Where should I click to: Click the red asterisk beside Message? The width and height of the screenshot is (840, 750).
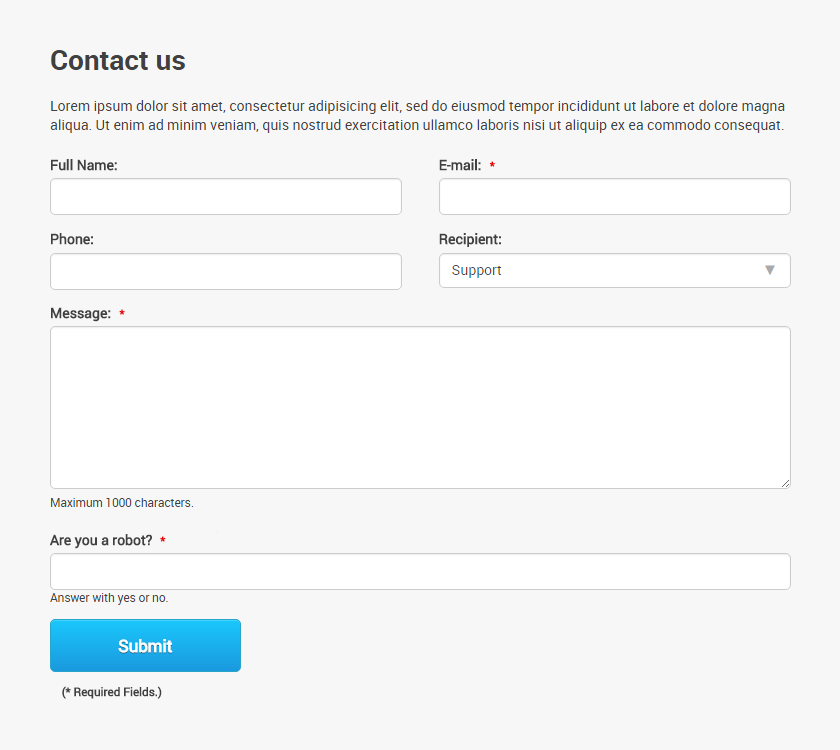(122, 312)
